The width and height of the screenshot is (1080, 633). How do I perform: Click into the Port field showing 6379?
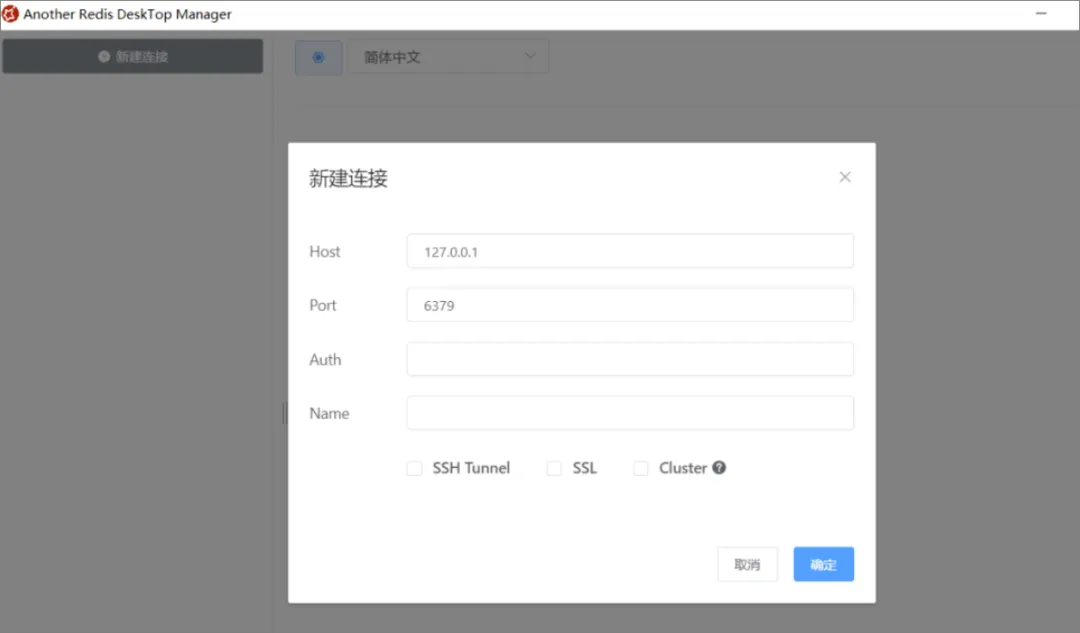tap(630, 305)
